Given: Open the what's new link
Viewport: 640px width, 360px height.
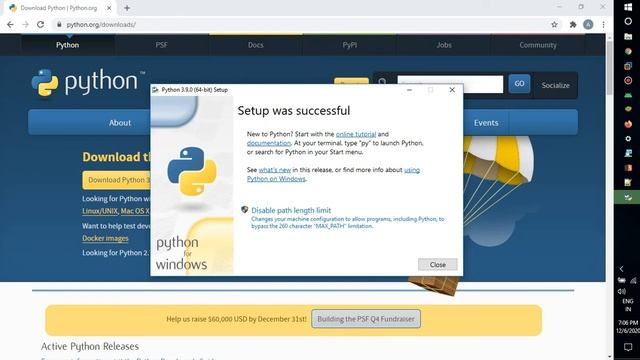Looking at the screenshot, I should (x=275, y=170).
